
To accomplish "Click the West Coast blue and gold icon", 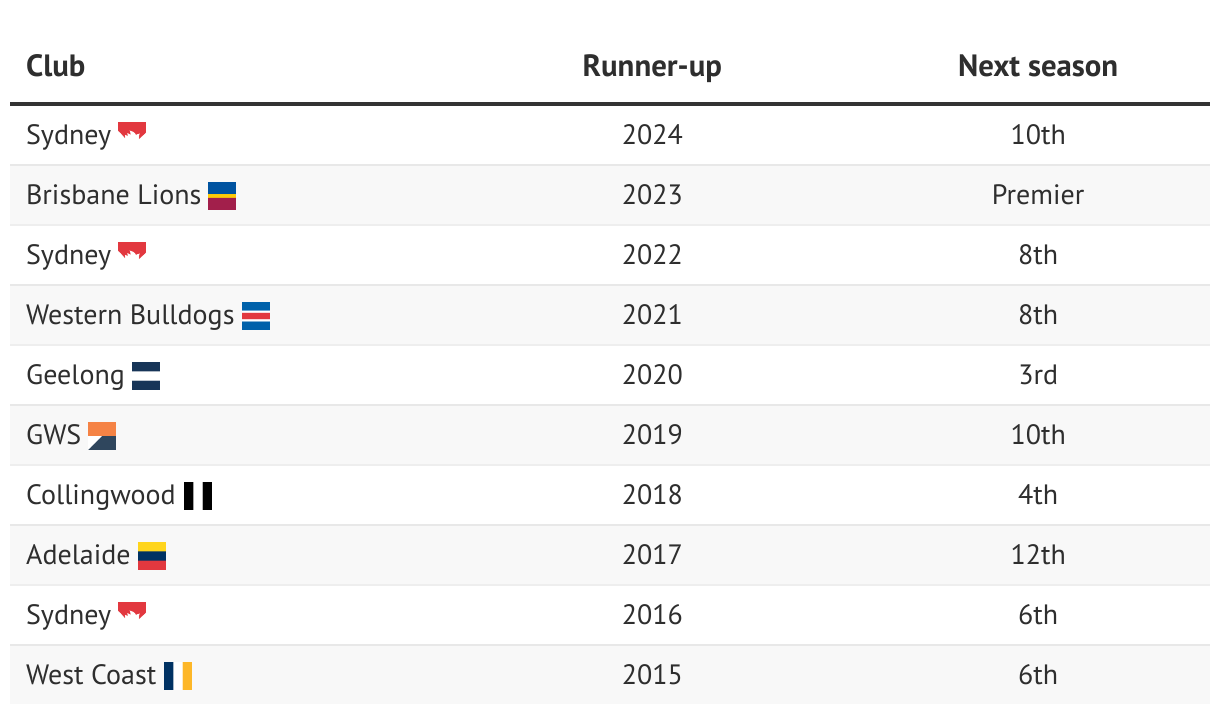I will [x=178, y=675].
